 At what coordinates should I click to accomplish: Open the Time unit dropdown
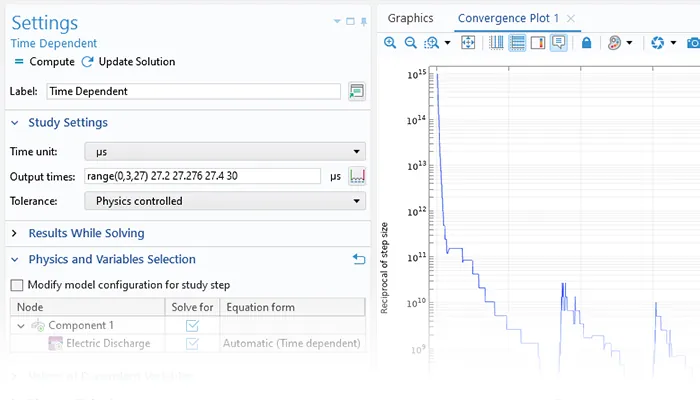(225, 152)
